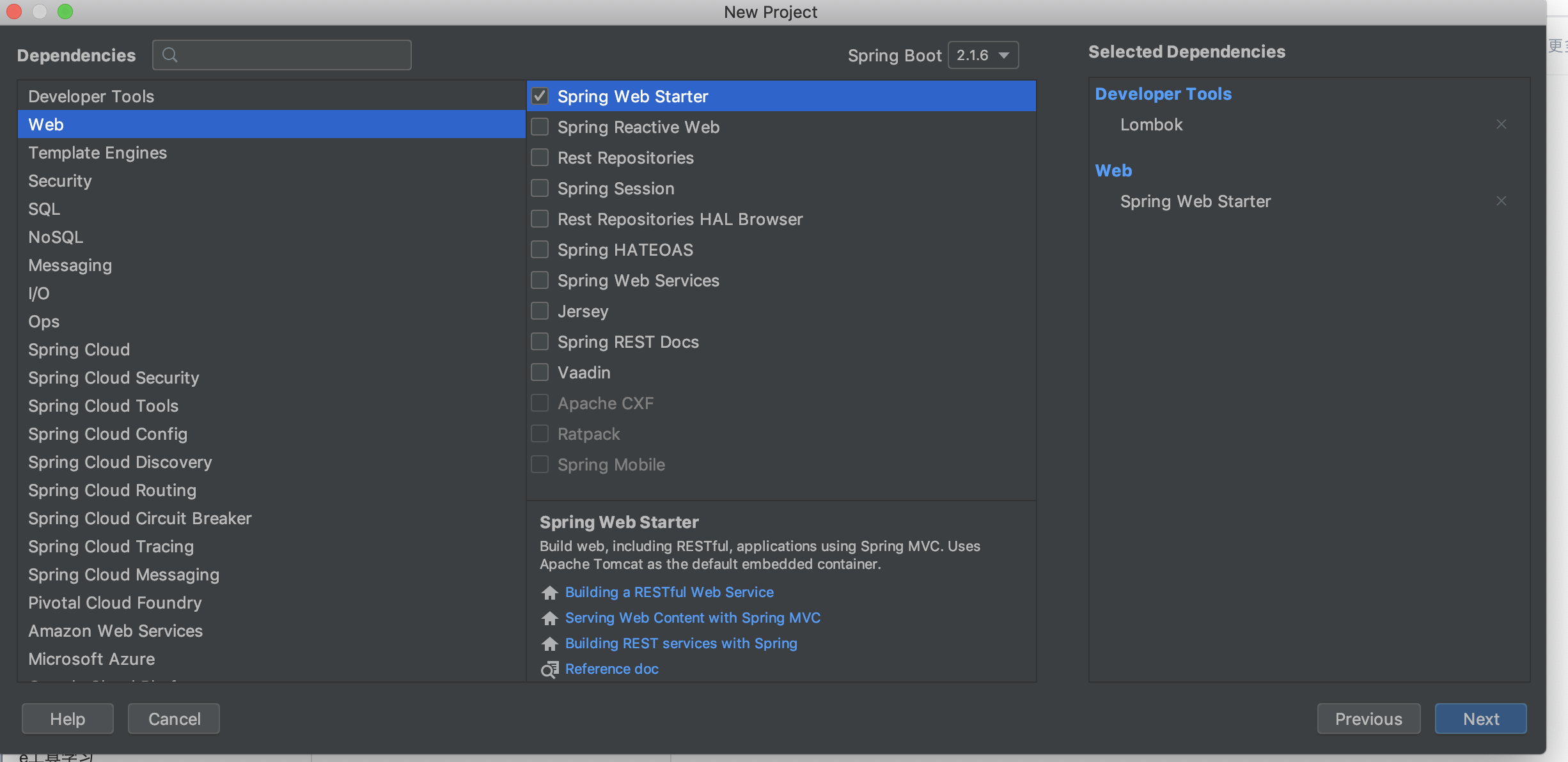Choose Spring Cloud Messaging category

[271, 574]
